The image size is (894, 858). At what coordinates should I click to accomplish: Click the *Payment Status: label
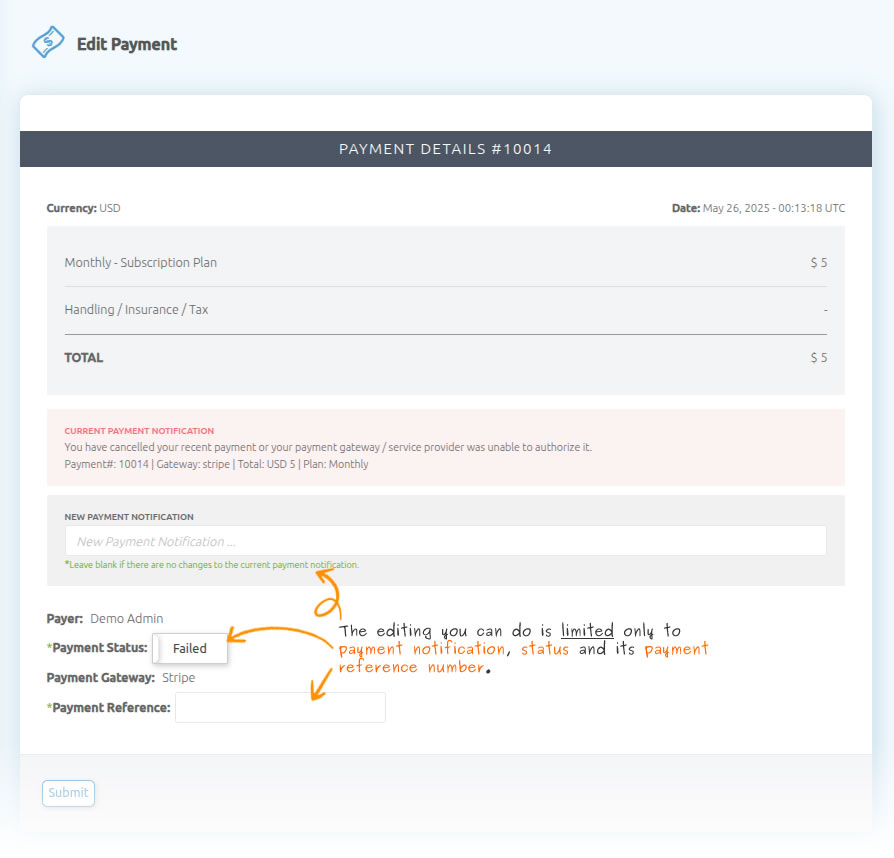(x=97, y=648)
